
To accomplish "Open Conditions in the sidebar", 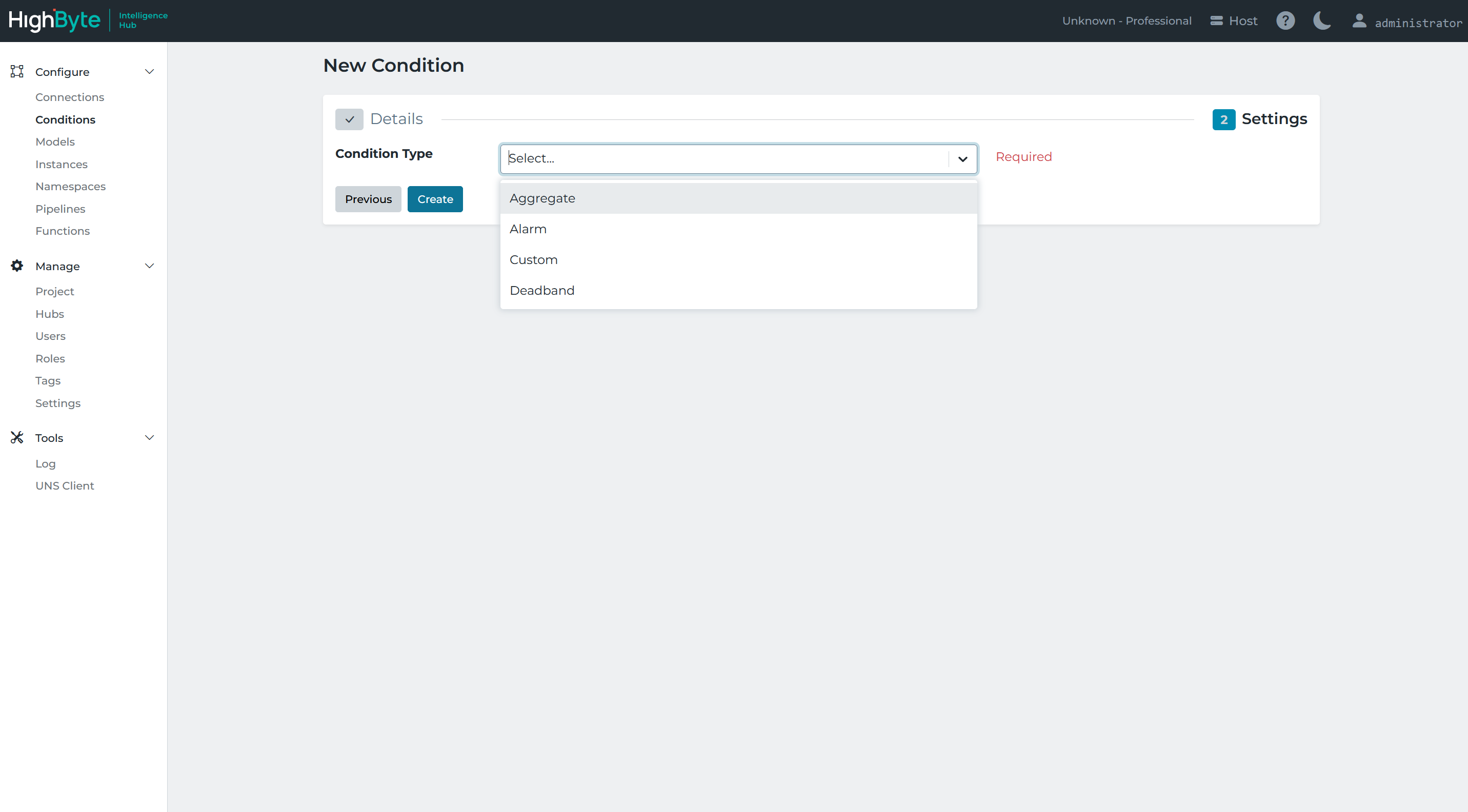I will pyautogui.click(x=65, y=119).
